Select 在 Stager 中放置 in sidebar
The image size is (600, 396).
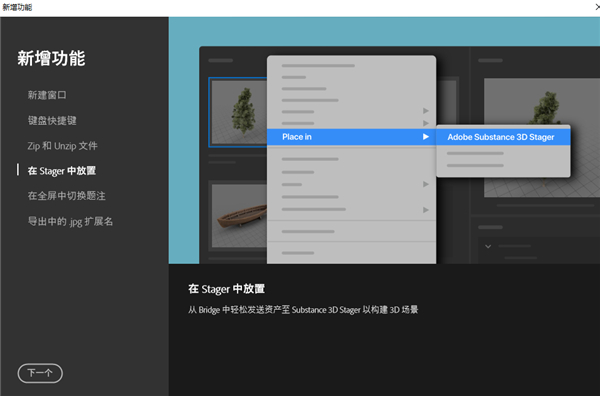[x=62, y=171]
